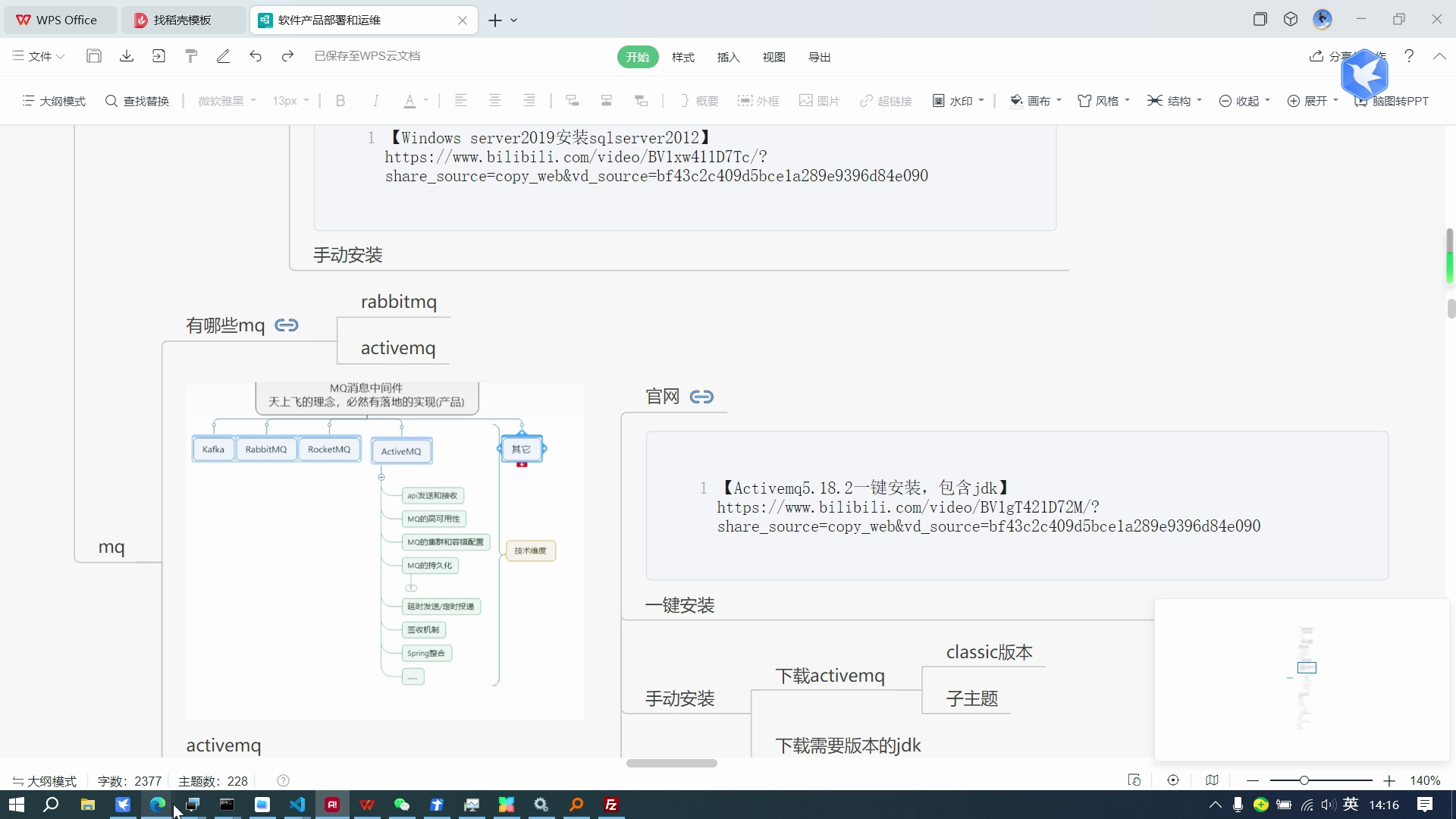Click the 外框 boundary tool
Viewport: 1456px width, 819px height.
point(758,101)
